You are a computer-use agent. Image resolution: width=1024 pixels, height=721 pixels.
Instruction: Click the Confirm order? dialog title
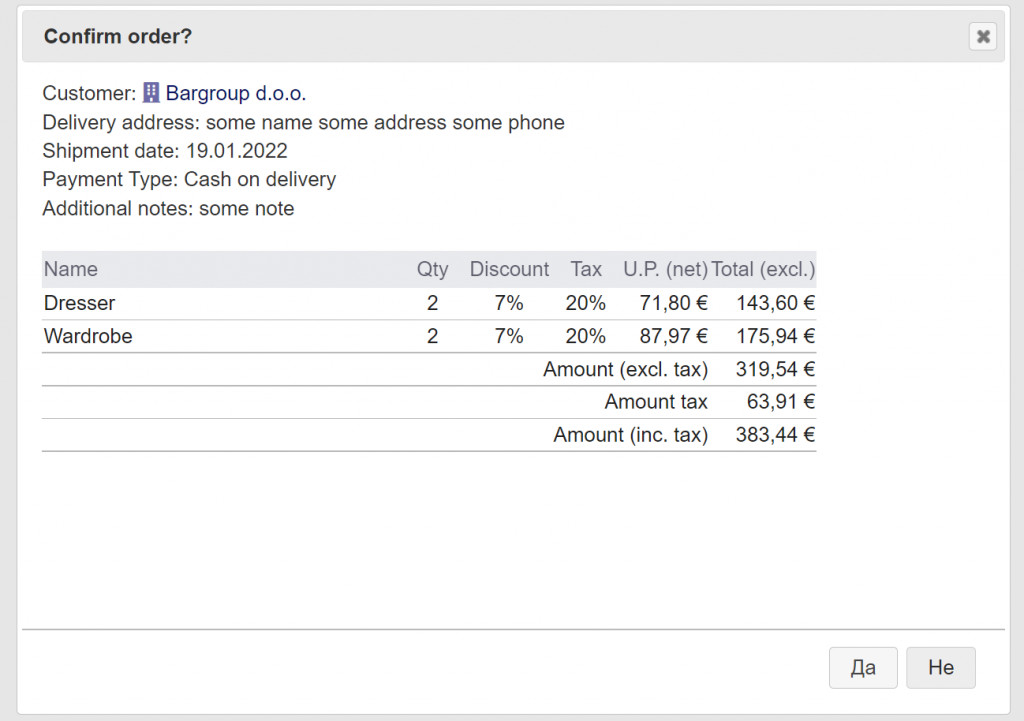tap(118, 37)
